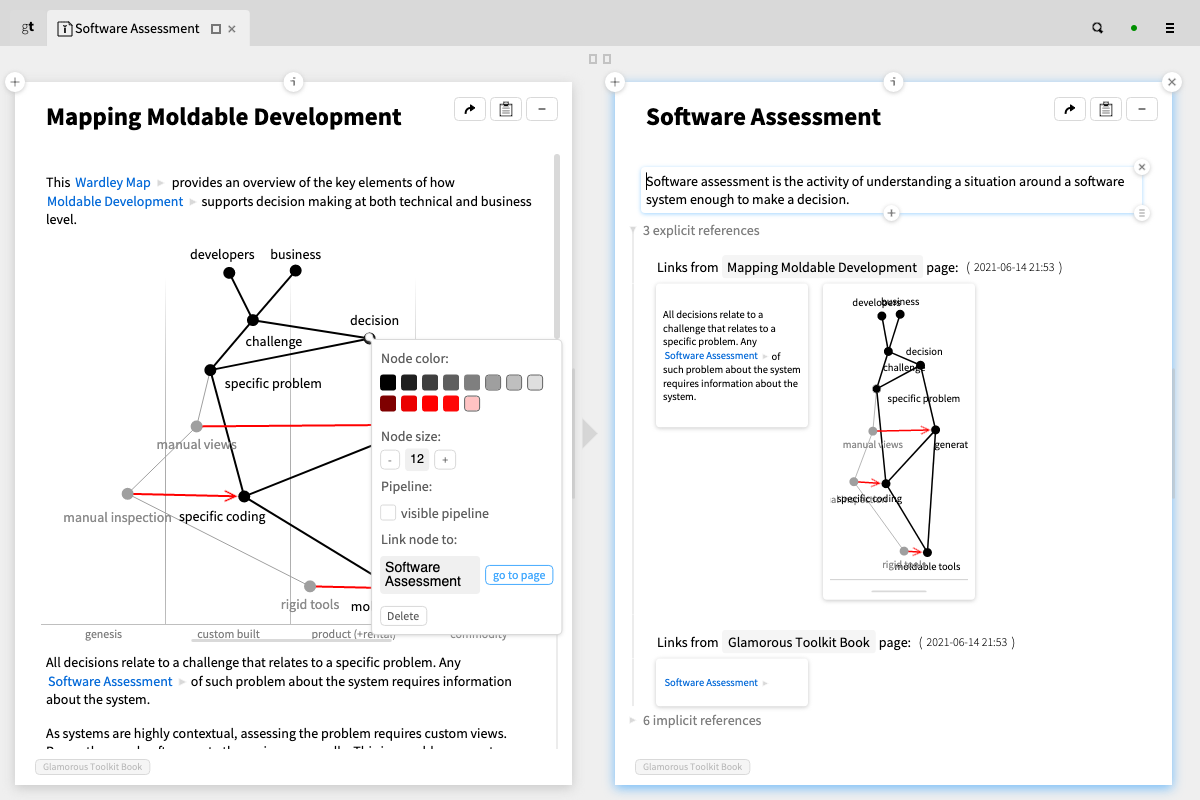The height and width of the screenshot is (800, 1200).
Task: Select the developers node in the map
Action: (x=229, y=272)
